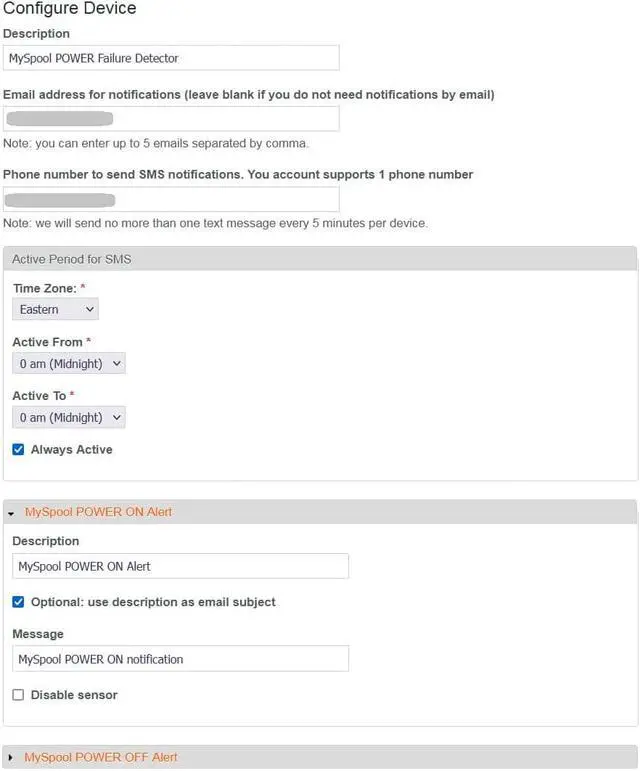Click the Always Active label text
The image size is (640, 771).
click(72, 450)
